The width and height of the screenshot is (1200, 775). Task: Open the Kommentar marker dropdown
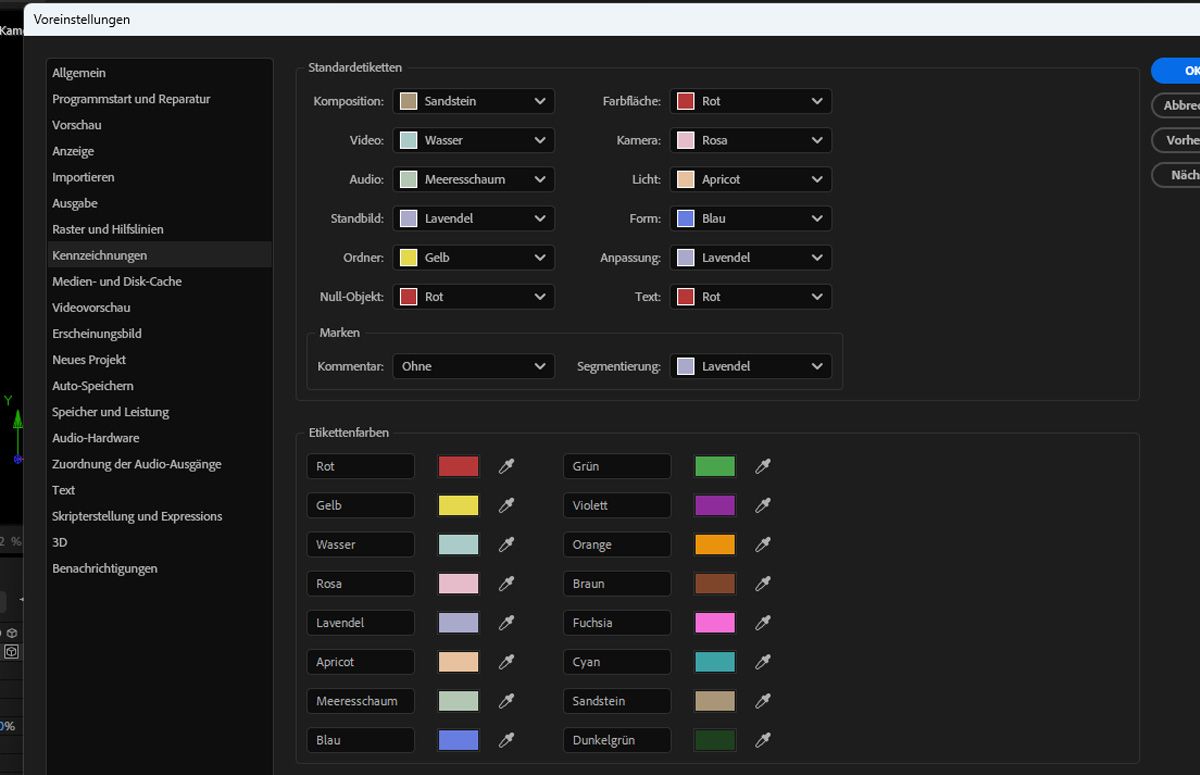pos(474,366)
